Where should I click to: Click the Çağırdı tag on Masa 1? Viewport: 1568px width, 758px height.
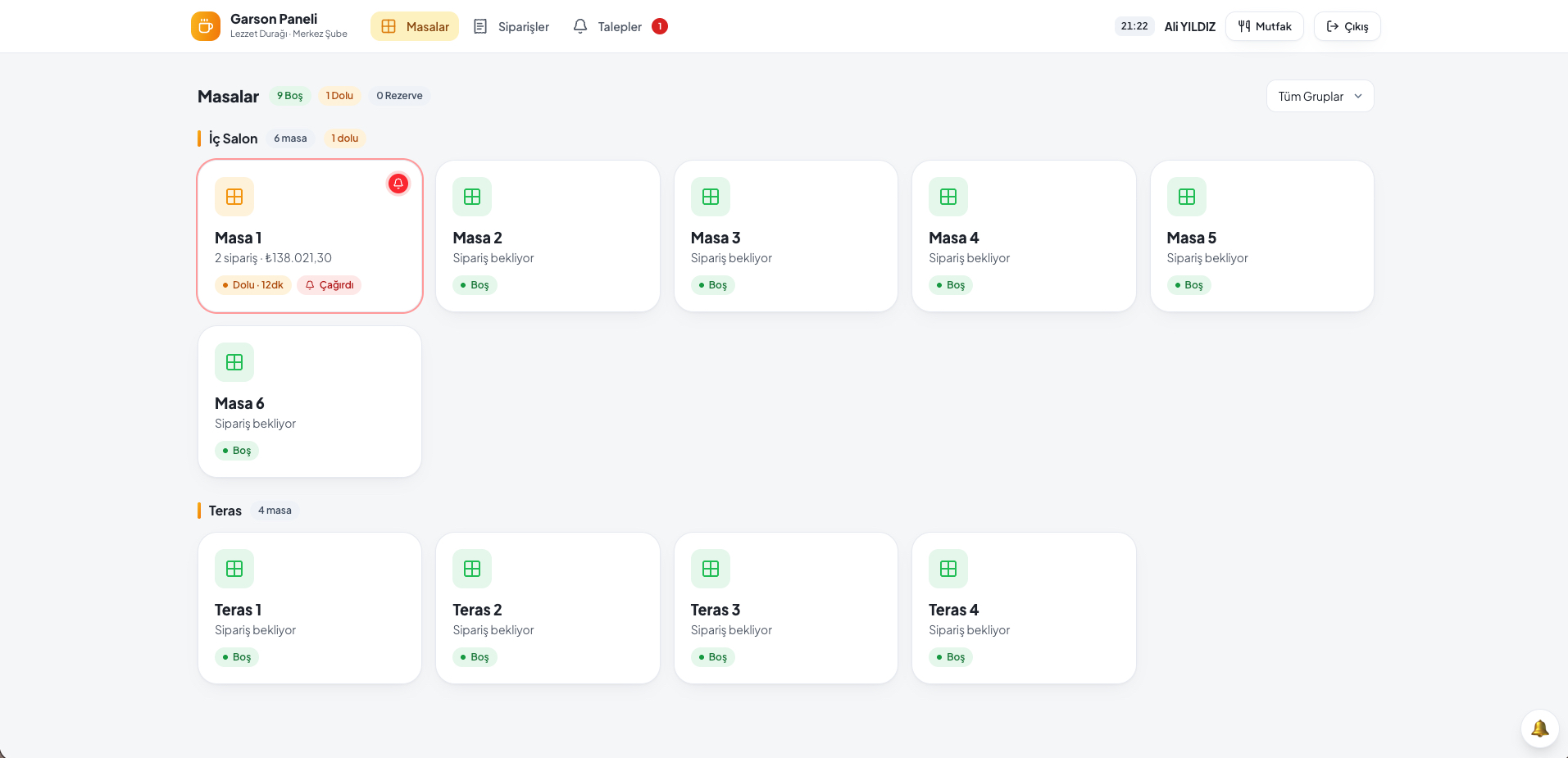[x=330, y=285]
